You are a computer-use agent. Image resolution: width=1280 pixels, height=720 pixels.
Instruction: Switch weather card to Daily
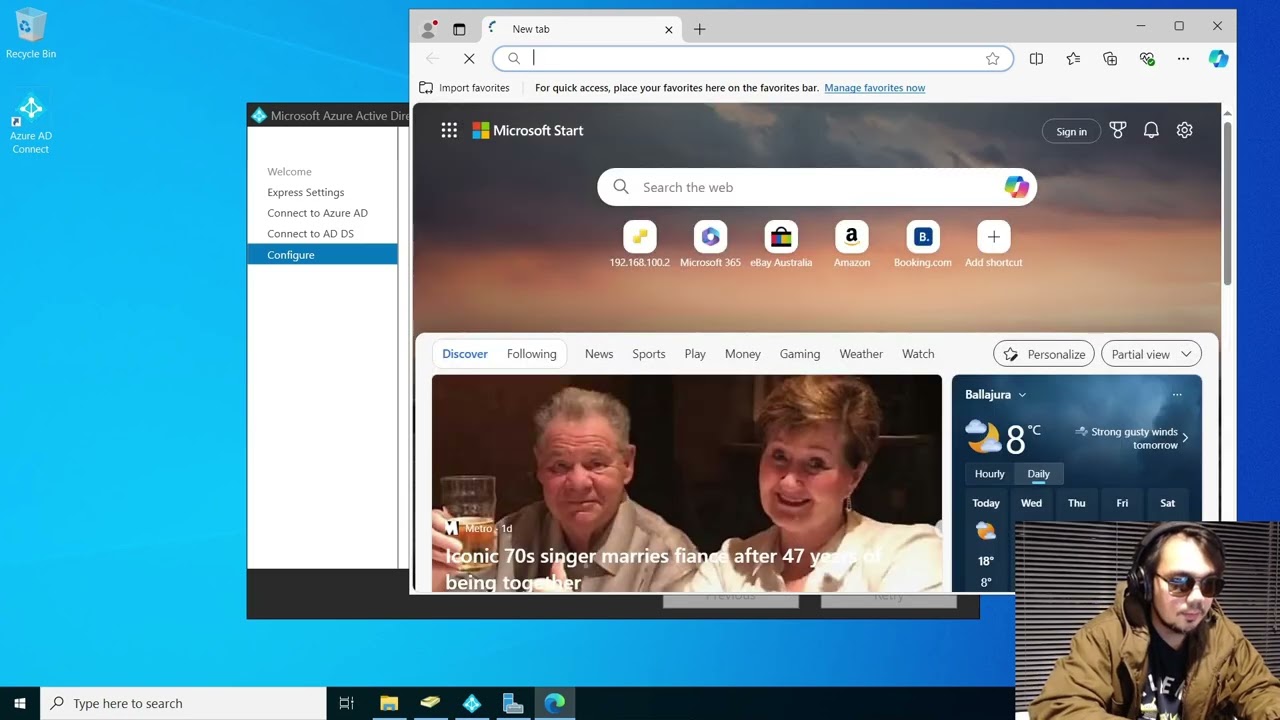(1038, 474)
